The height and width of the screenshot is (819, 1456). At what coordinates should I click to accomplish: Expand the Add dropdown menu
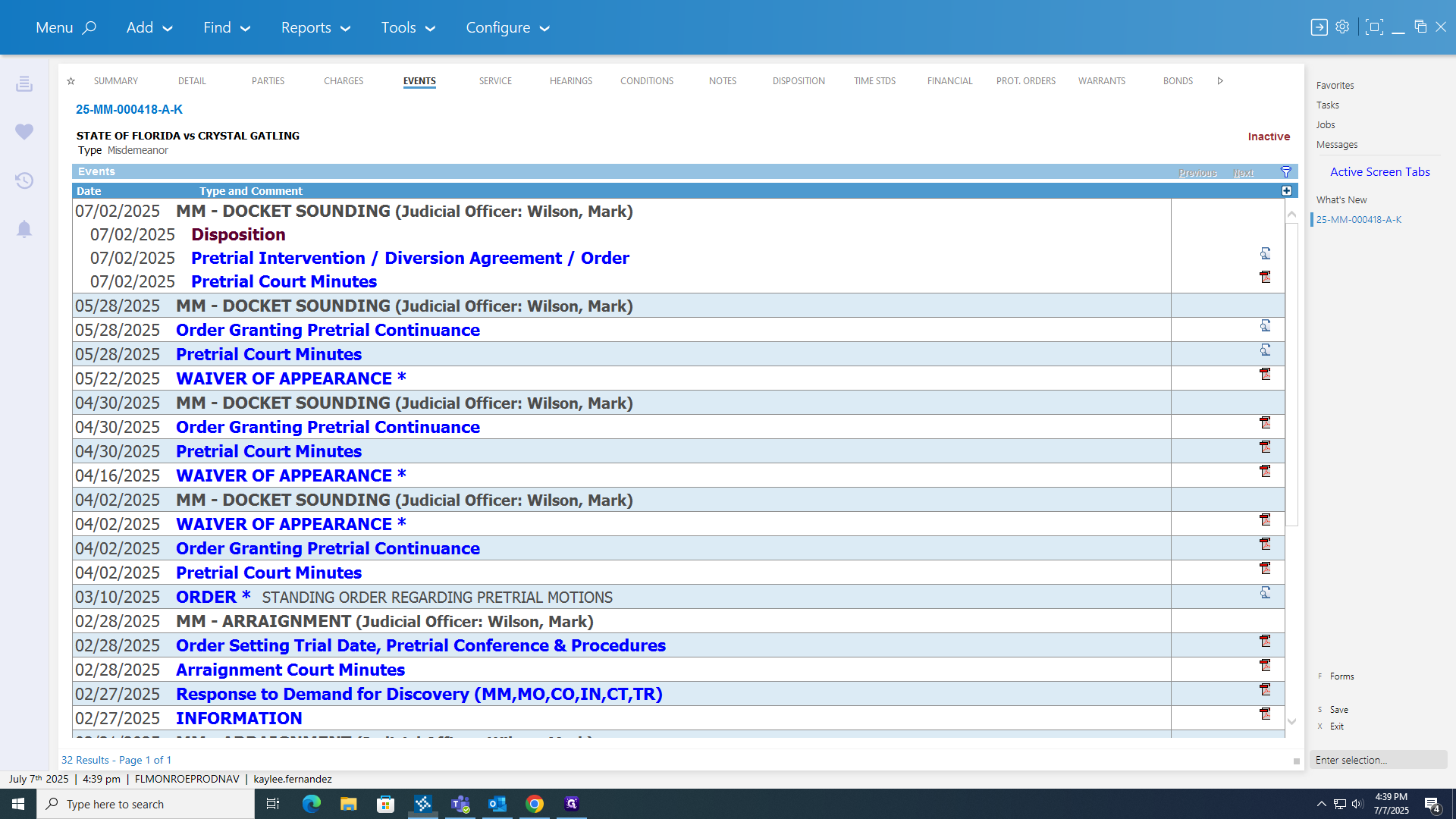click(x=149, y=27)
